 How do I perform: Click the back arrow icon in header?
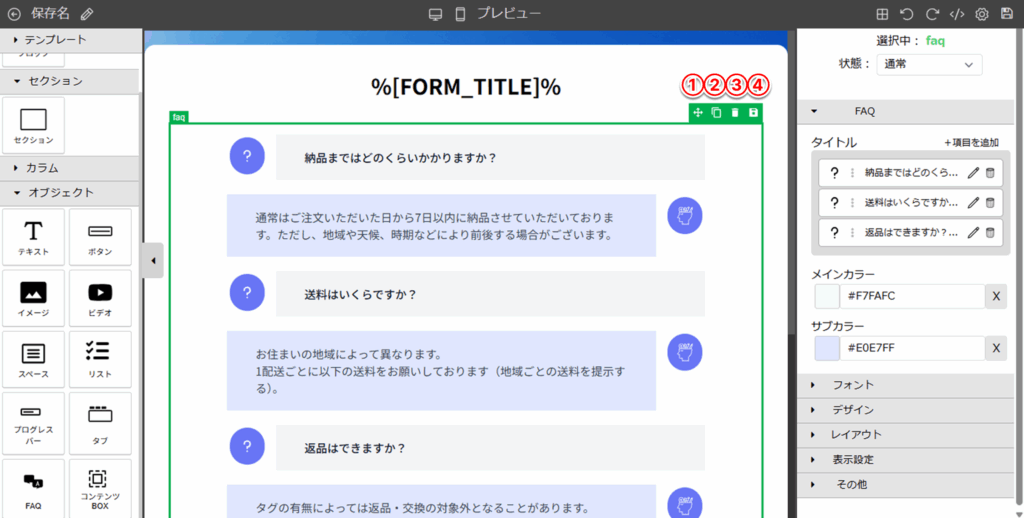[14, 14]
